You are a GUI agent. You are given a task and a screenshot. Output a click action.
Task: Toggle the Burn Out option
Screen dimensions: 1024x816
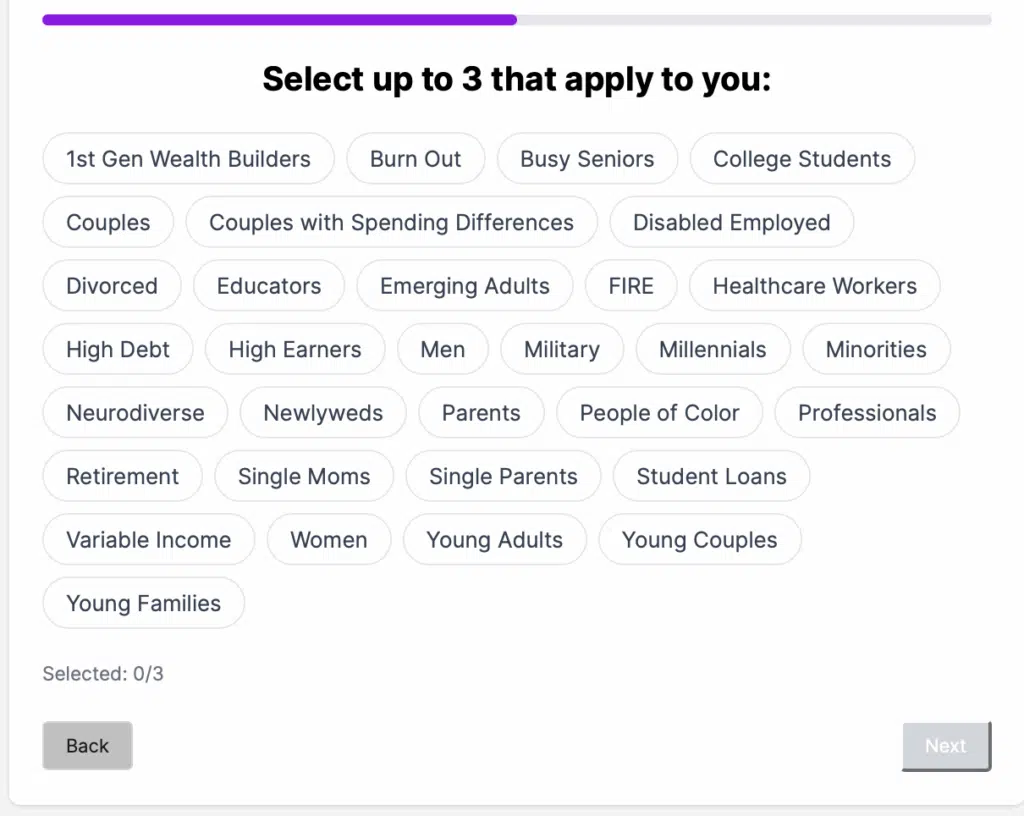point(416,159)
